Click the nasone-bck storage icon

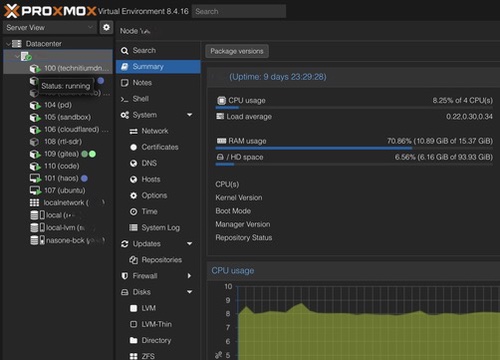click(x=37, y=240)
